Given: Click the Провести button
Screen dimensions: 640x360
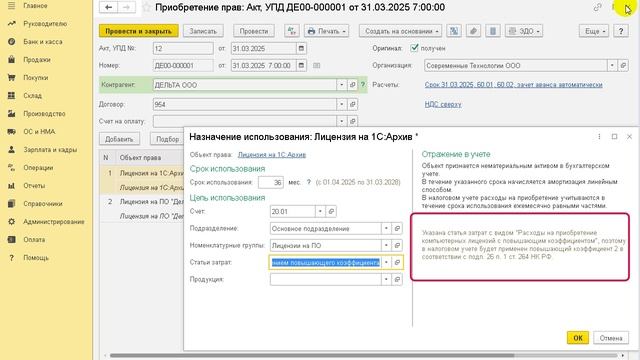Looking at the screenshot, I should point(253,31).
